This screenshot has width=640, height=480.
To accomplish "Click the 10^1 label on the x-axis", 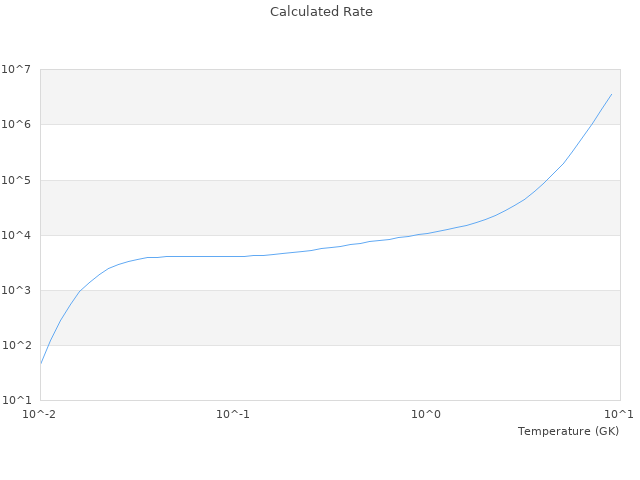I will pyautogui.click(x=618, y=414).
